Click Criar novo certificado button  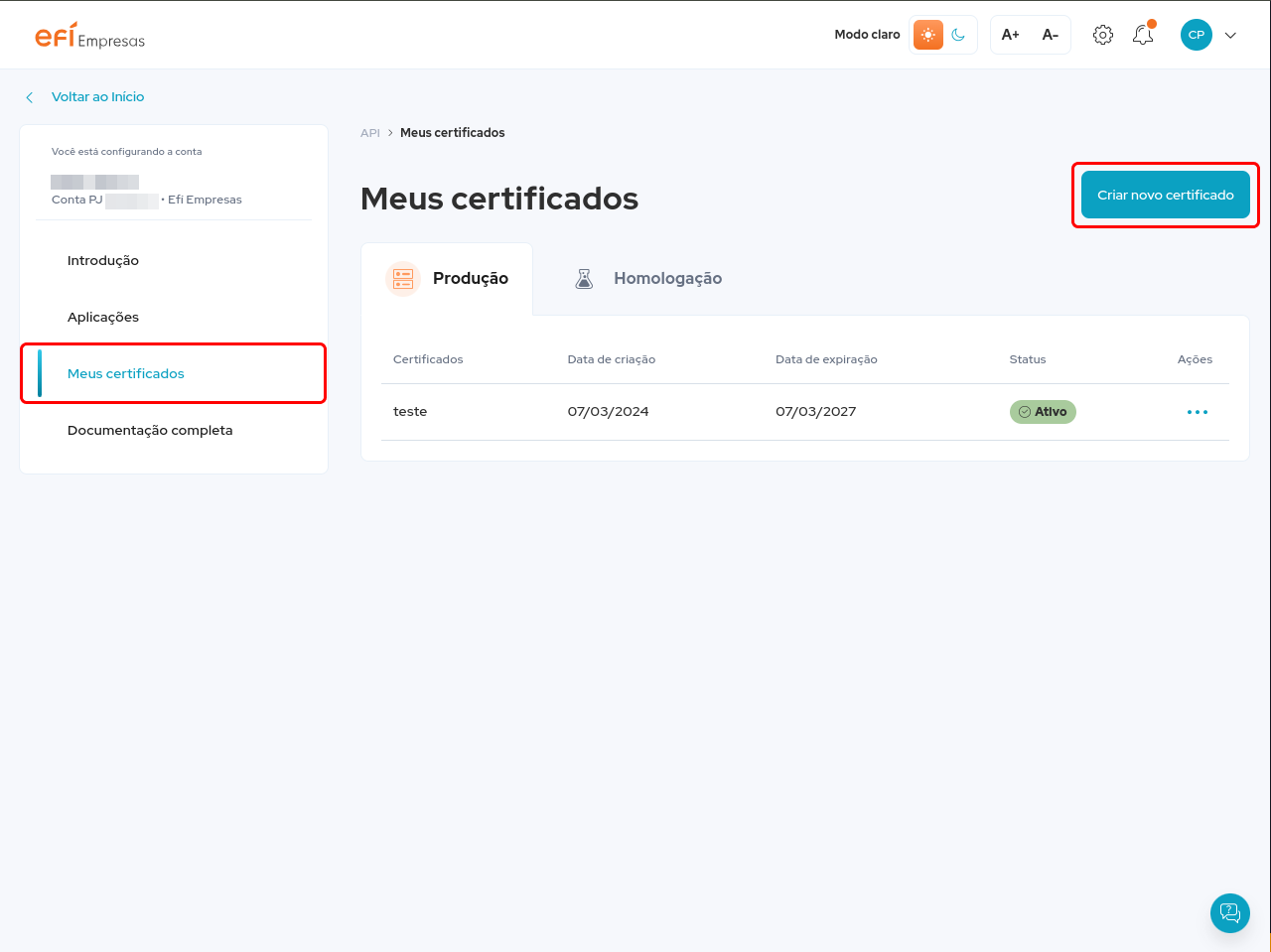[x=1166, y=195]
